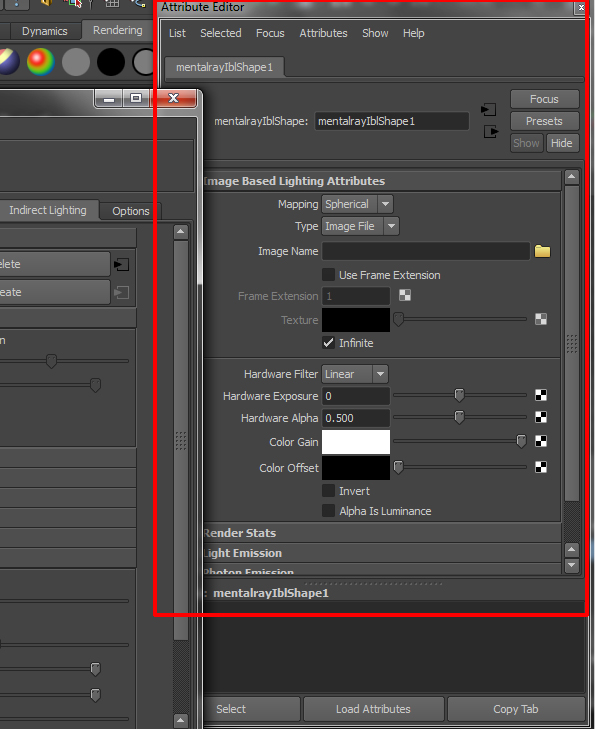Image resolution: width=595 pixels, height=729 pixels.
Task: Click map button next to Hardware Alpha
Action: (x=541, y=417)
